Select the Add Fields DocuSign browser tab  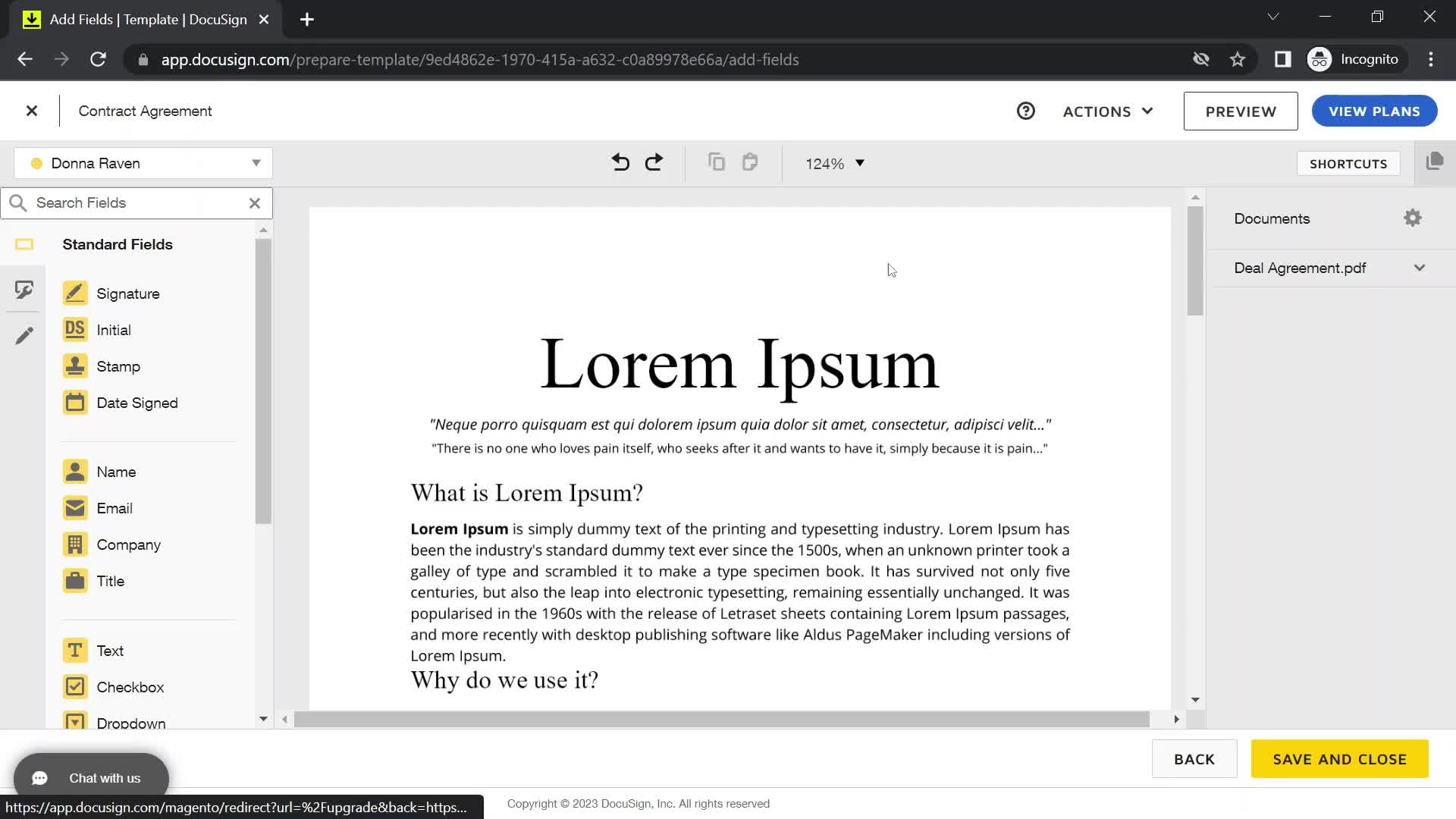(x=144, y=20)
